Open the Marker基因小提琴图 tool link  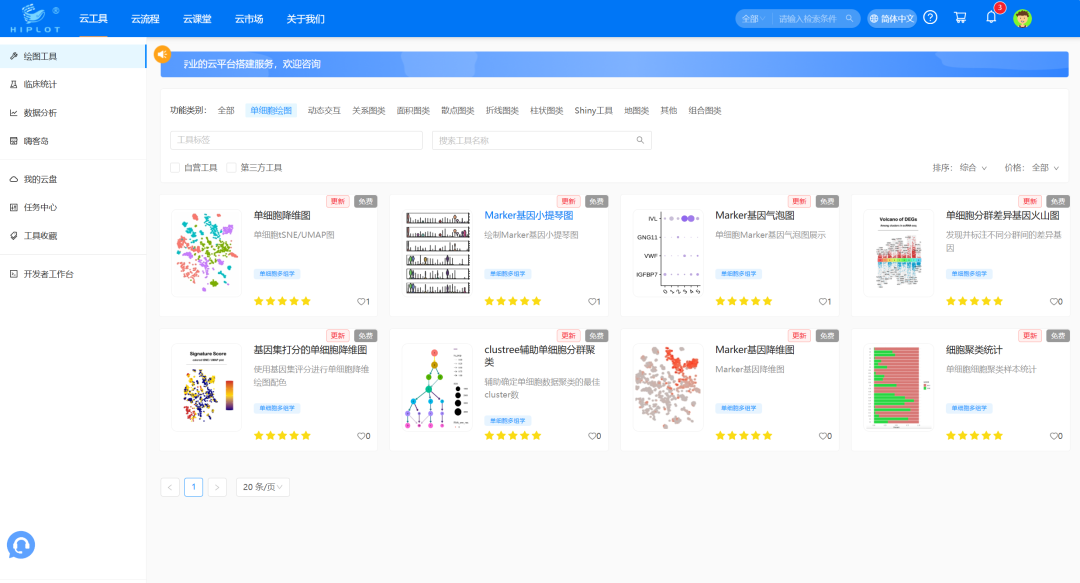(528, 215)
